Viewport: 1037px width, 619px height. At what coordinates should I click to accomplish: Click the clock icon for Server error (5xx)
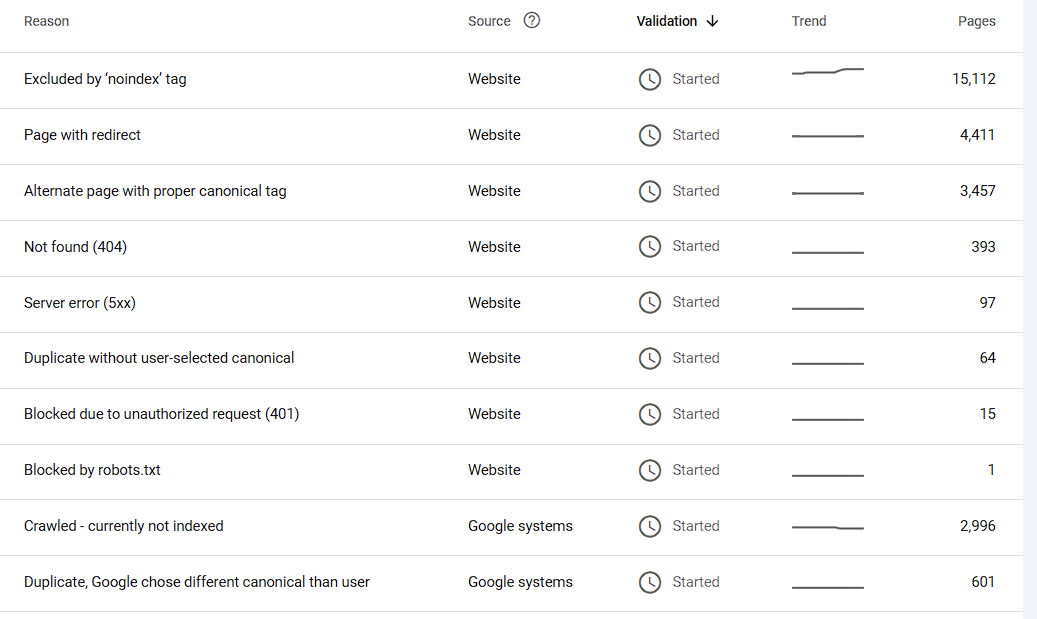point(650,302)
